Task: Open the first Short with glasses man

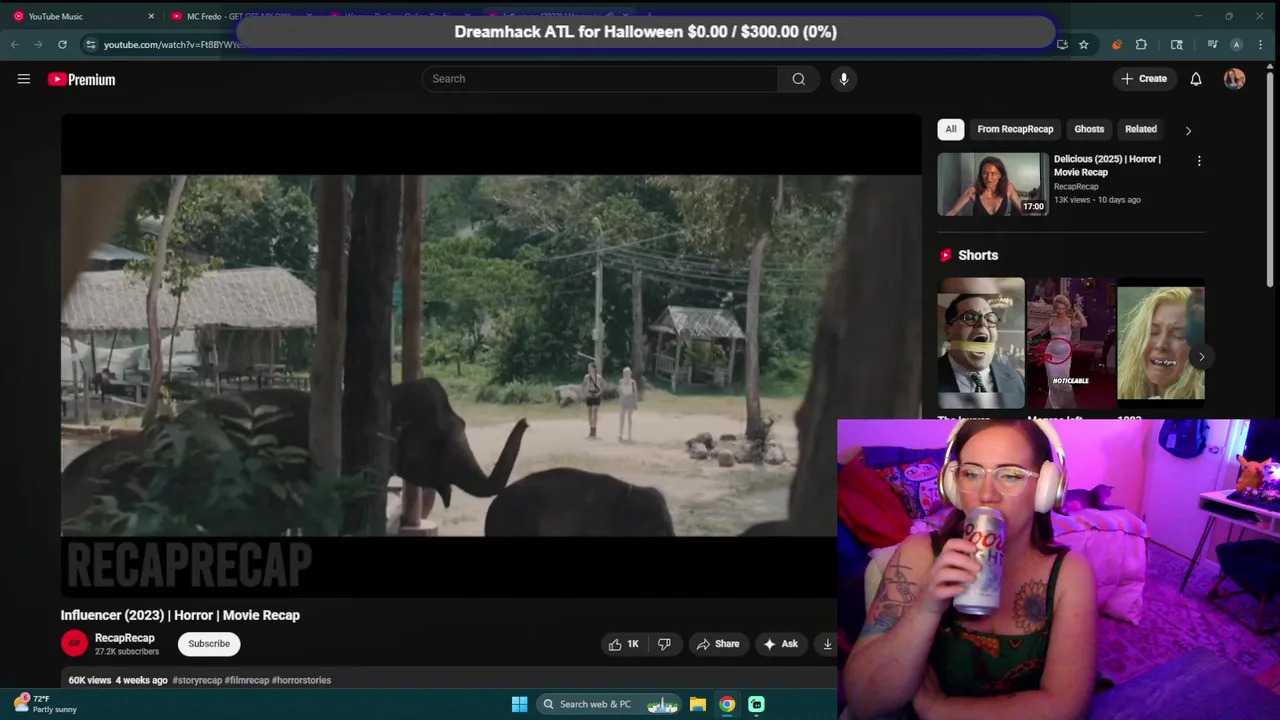Action: [981, 343]
